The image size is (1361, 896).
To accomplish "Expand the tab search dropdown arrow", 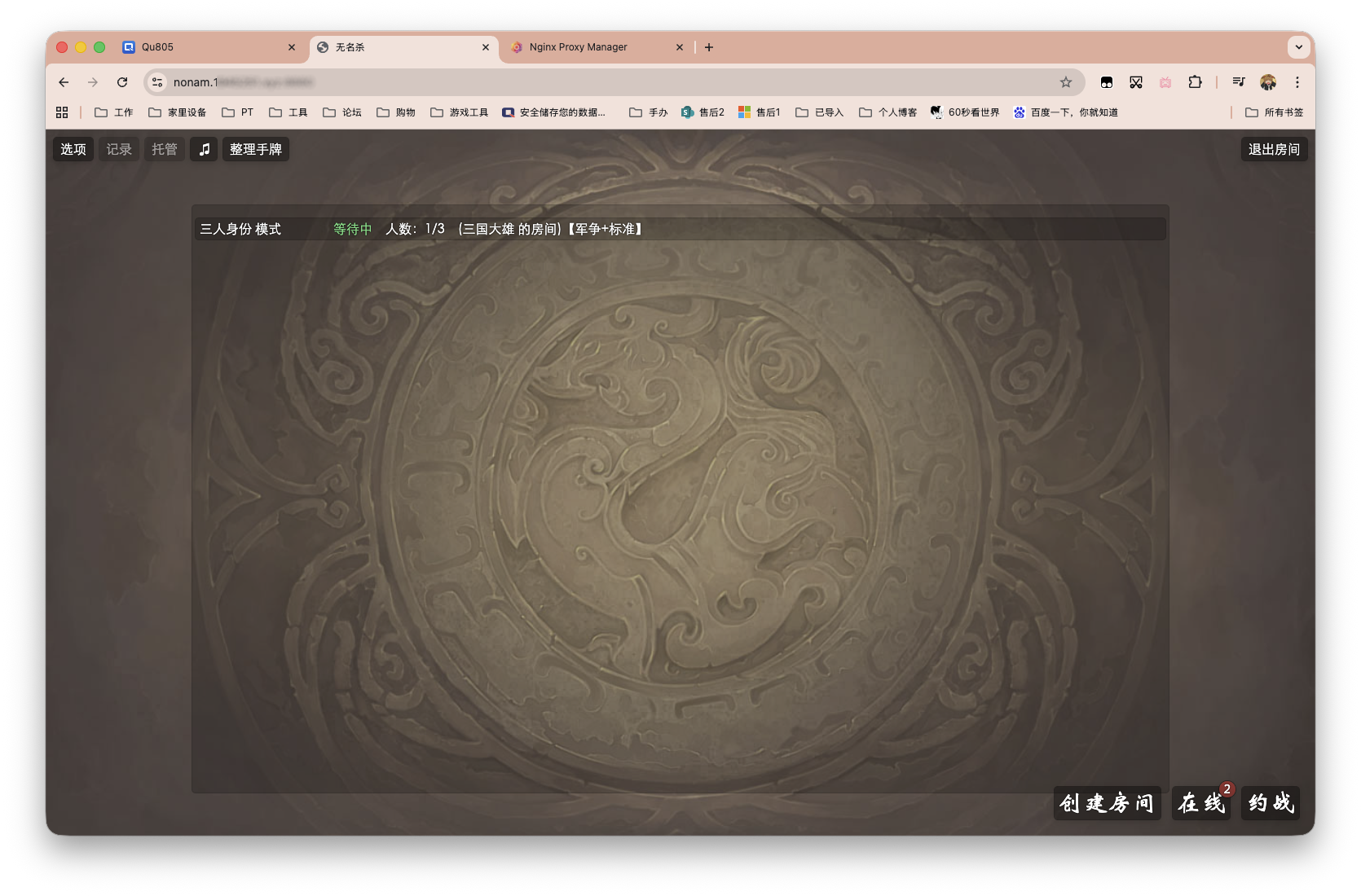I will tap(1298, 47).
